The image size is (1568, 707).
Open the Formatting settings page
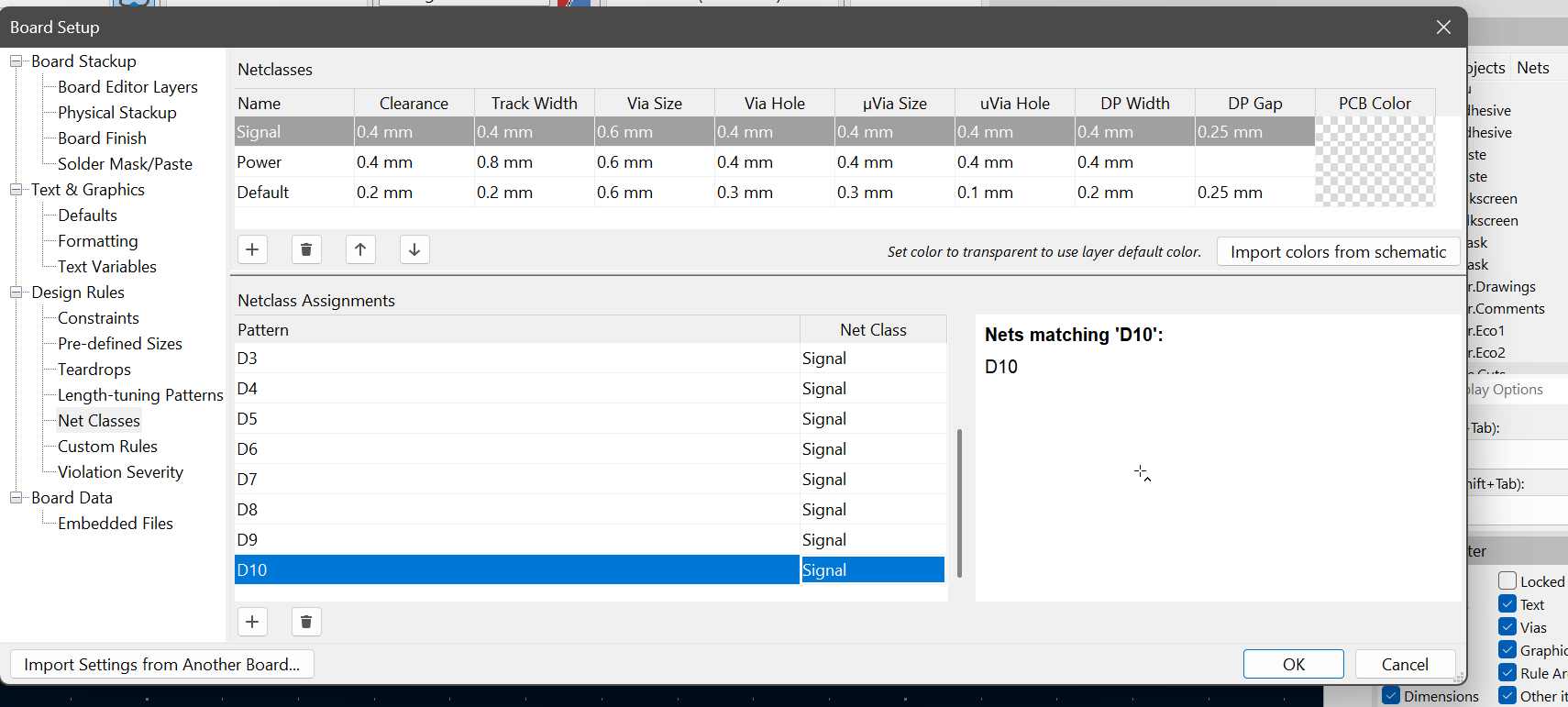(97, 241)
